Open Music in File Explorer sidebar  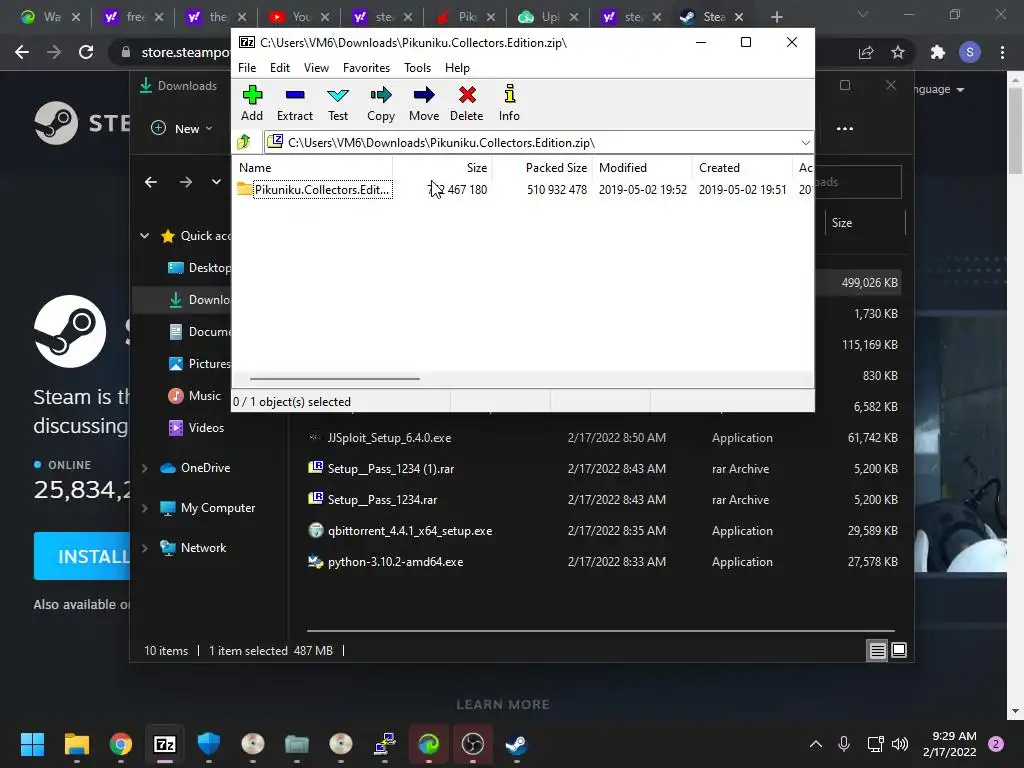pyautogui.click(x=195, y=396)
